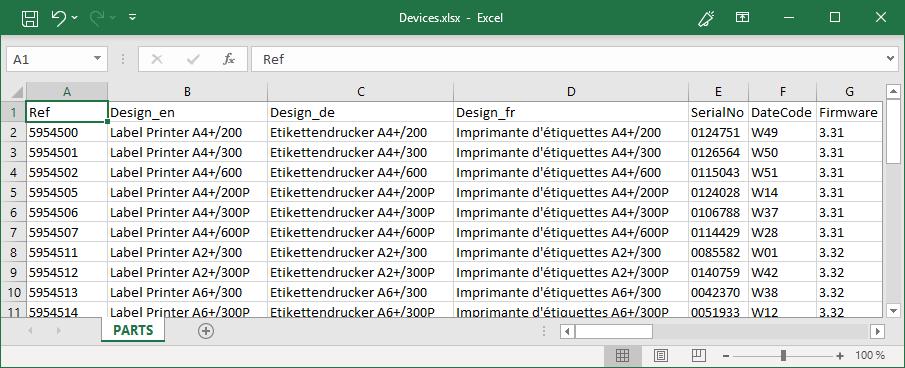Select row 8 header
905x368 pixels.
pos(13,252)
